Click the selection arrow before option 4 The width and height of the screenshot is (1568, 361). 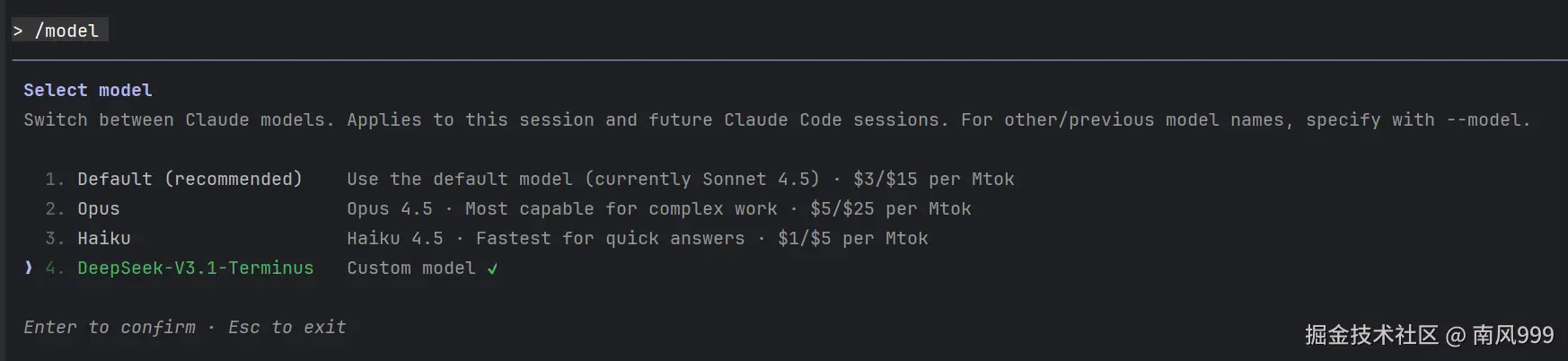click(29, 268)
